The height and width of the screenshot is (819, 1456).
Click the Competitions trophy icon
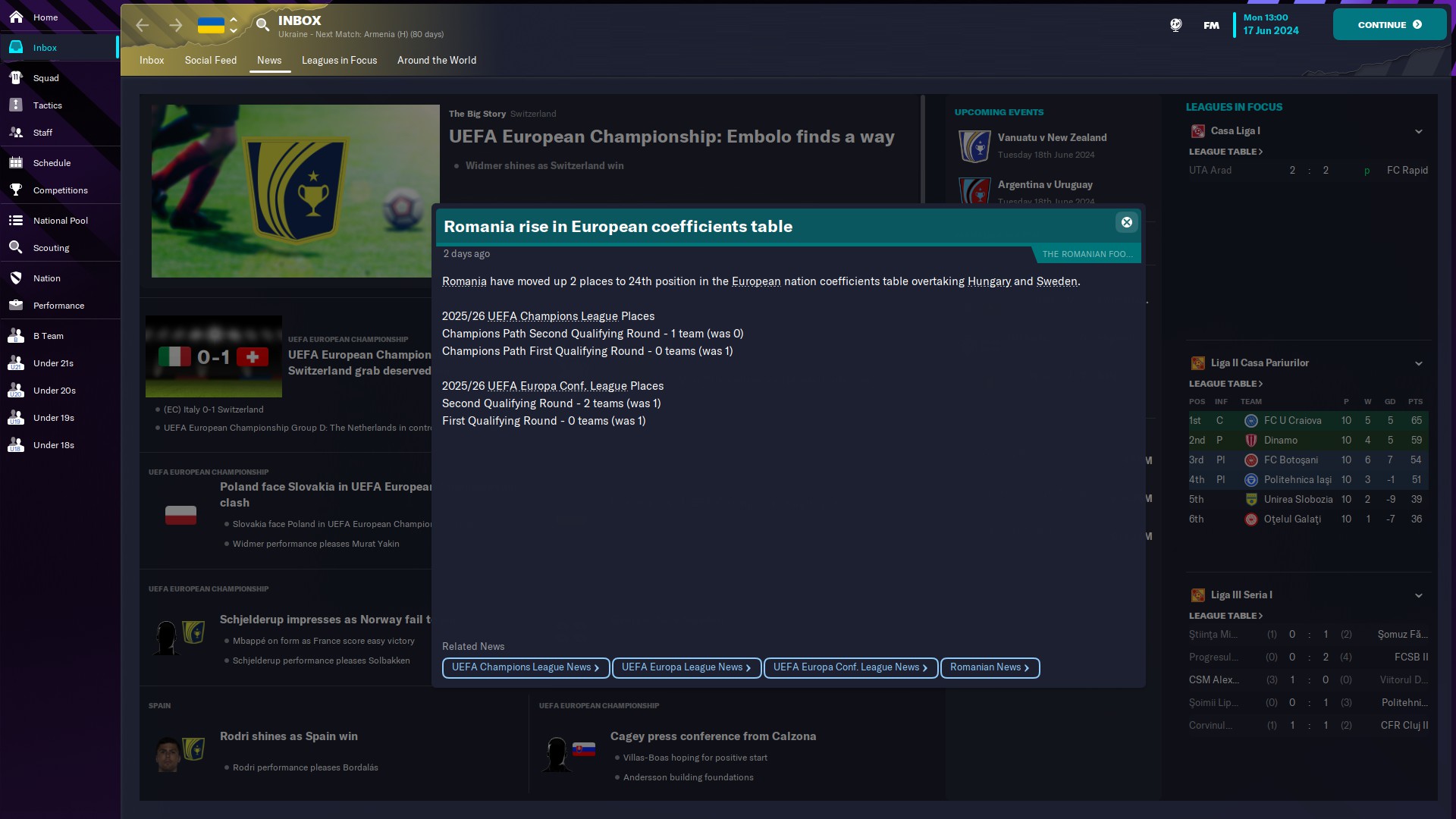coord(16,190)
